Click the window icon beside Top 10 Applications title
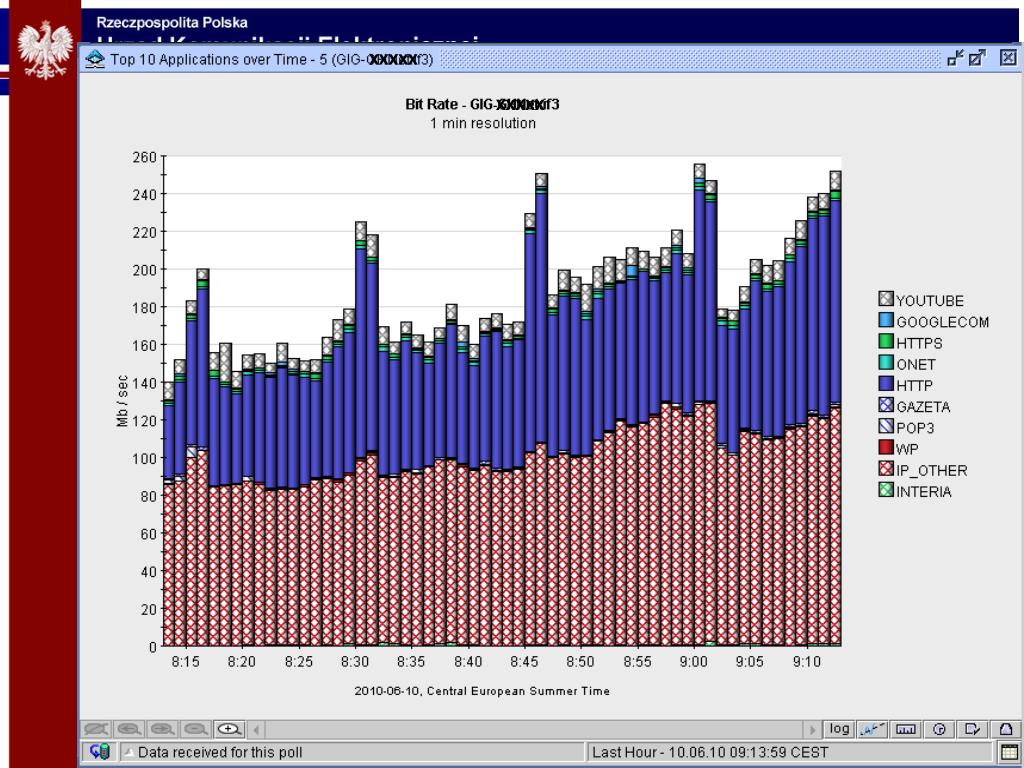The image size is (1024, 768). pos(95,59)
